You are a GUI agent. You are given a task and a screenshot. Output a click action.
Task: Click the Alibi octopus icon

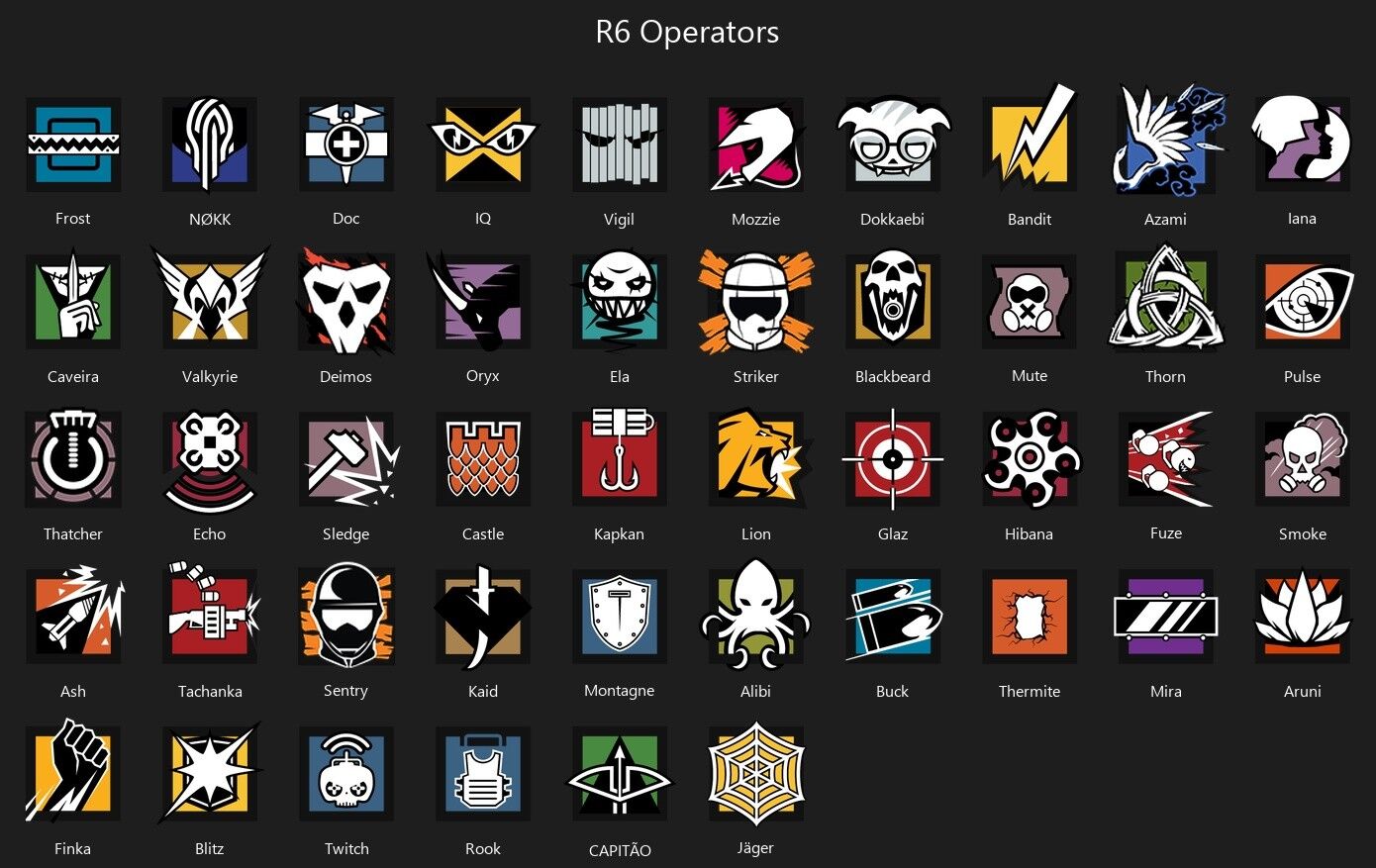coord(756,616)
